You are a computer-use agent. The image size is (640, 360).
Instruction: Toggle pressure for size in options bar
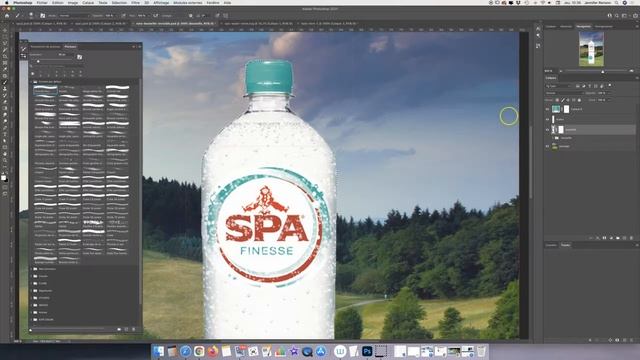217,16
